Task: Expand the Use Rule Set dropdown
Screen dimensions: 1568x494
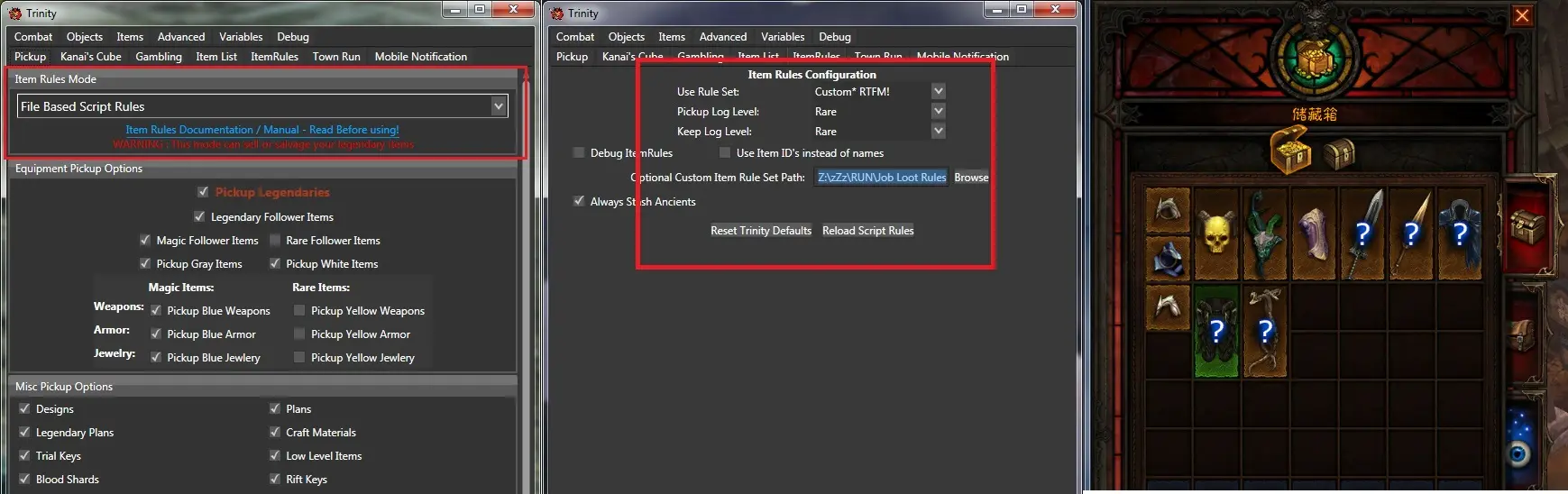Action: [x=939, y=91]
